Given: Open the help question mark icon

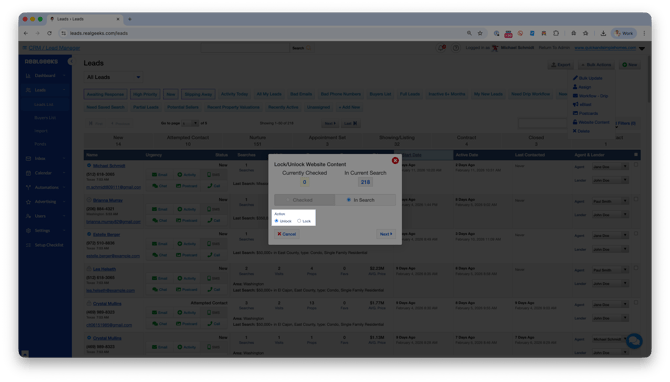Looking at the screenshot, I should coord(456,48).
